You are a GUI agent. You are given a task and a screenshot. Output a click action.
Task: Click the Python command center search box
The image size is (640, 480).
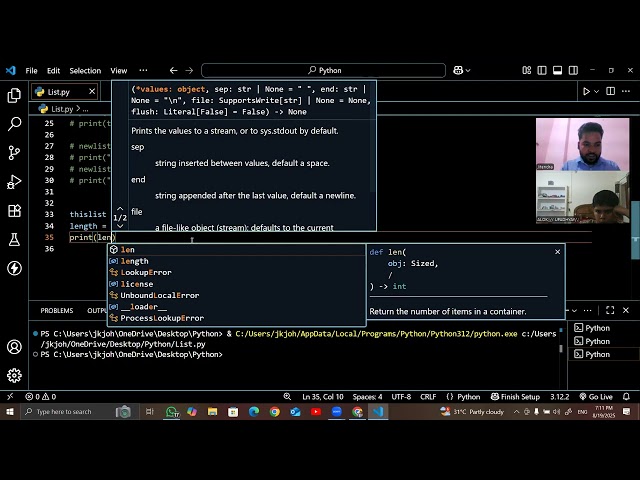(x=323, y=71)
